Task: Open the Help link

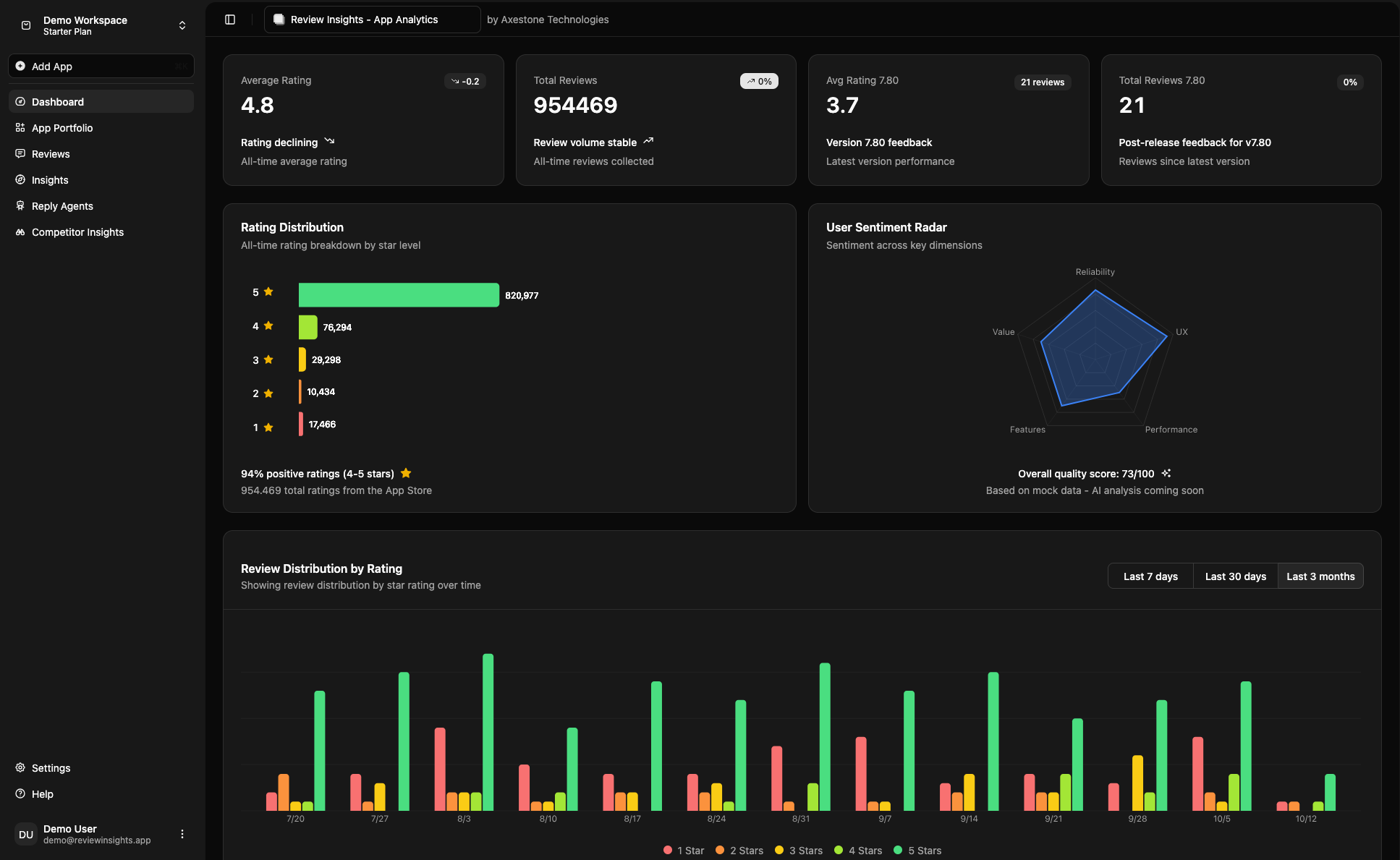Action: (42, 793)
